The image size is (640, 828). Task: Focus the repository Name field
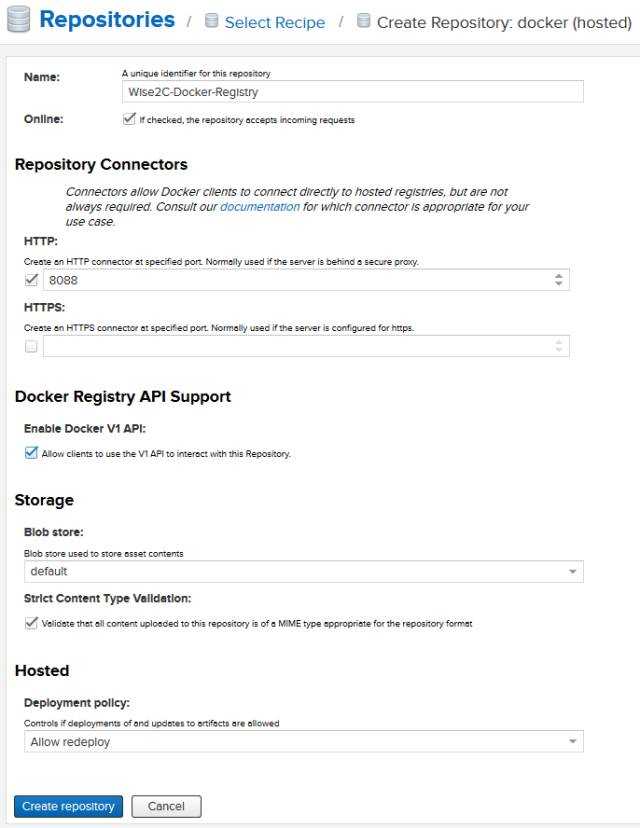click(349, 91)
